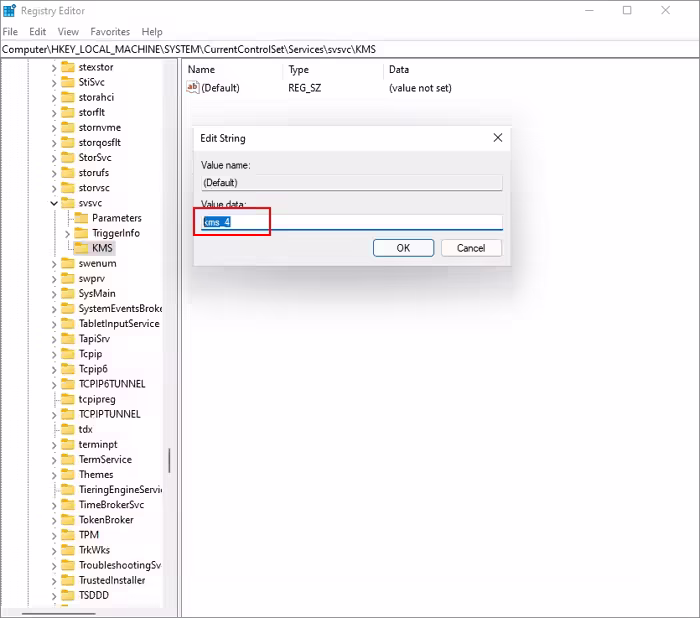Click the REG_SZ type cell

(304, 88)
